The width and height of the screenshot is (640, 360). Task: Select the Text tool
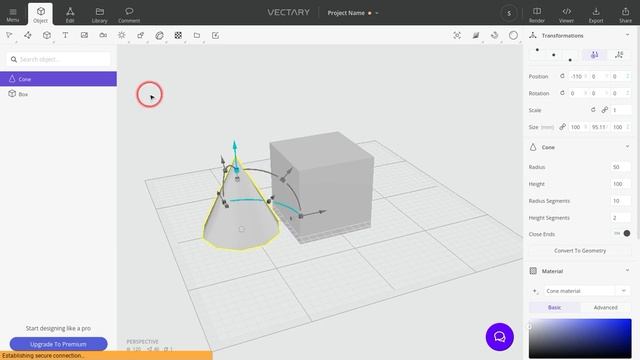[x=65, y=36]
